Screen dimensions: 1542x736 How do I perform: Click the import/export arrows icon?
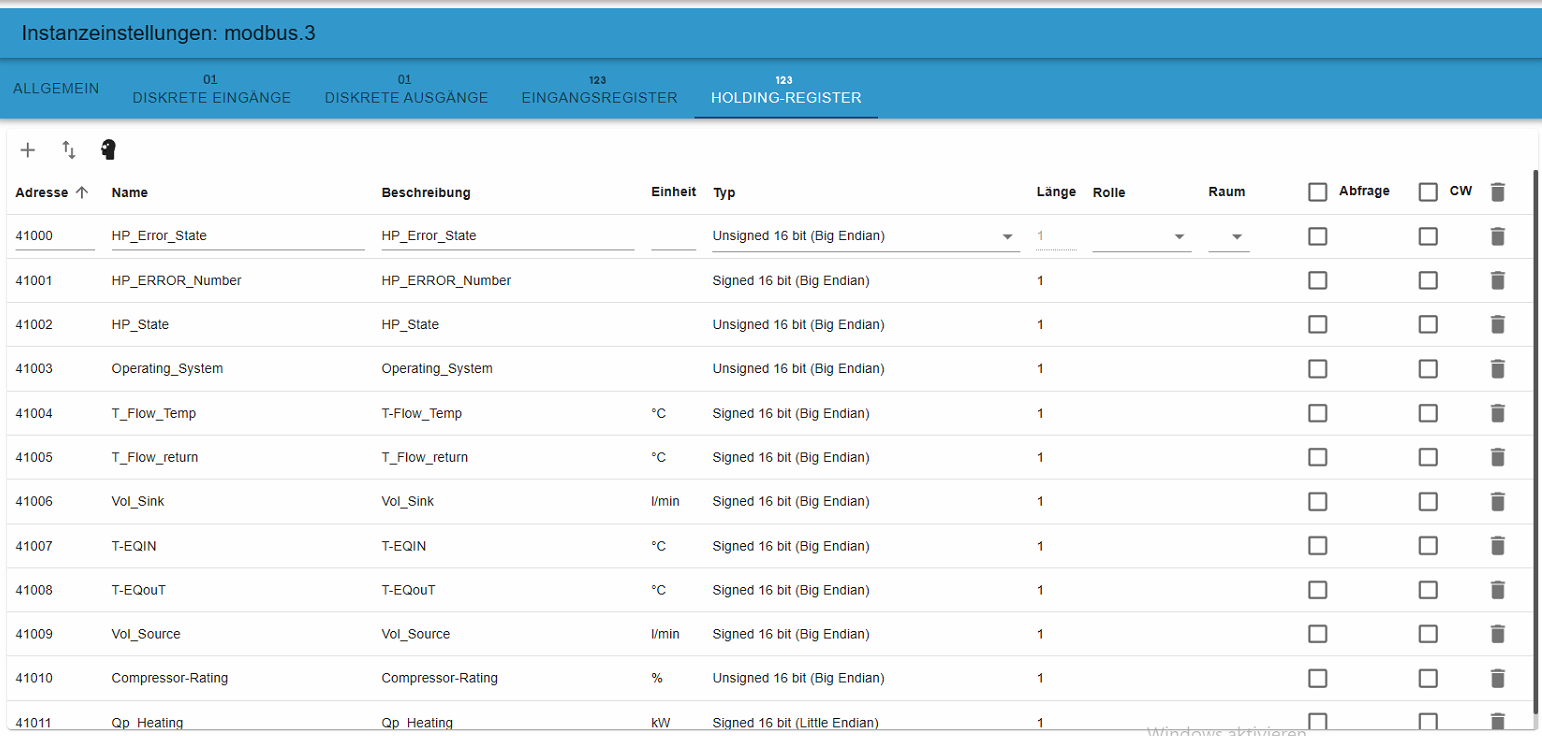tap(69, 150)
